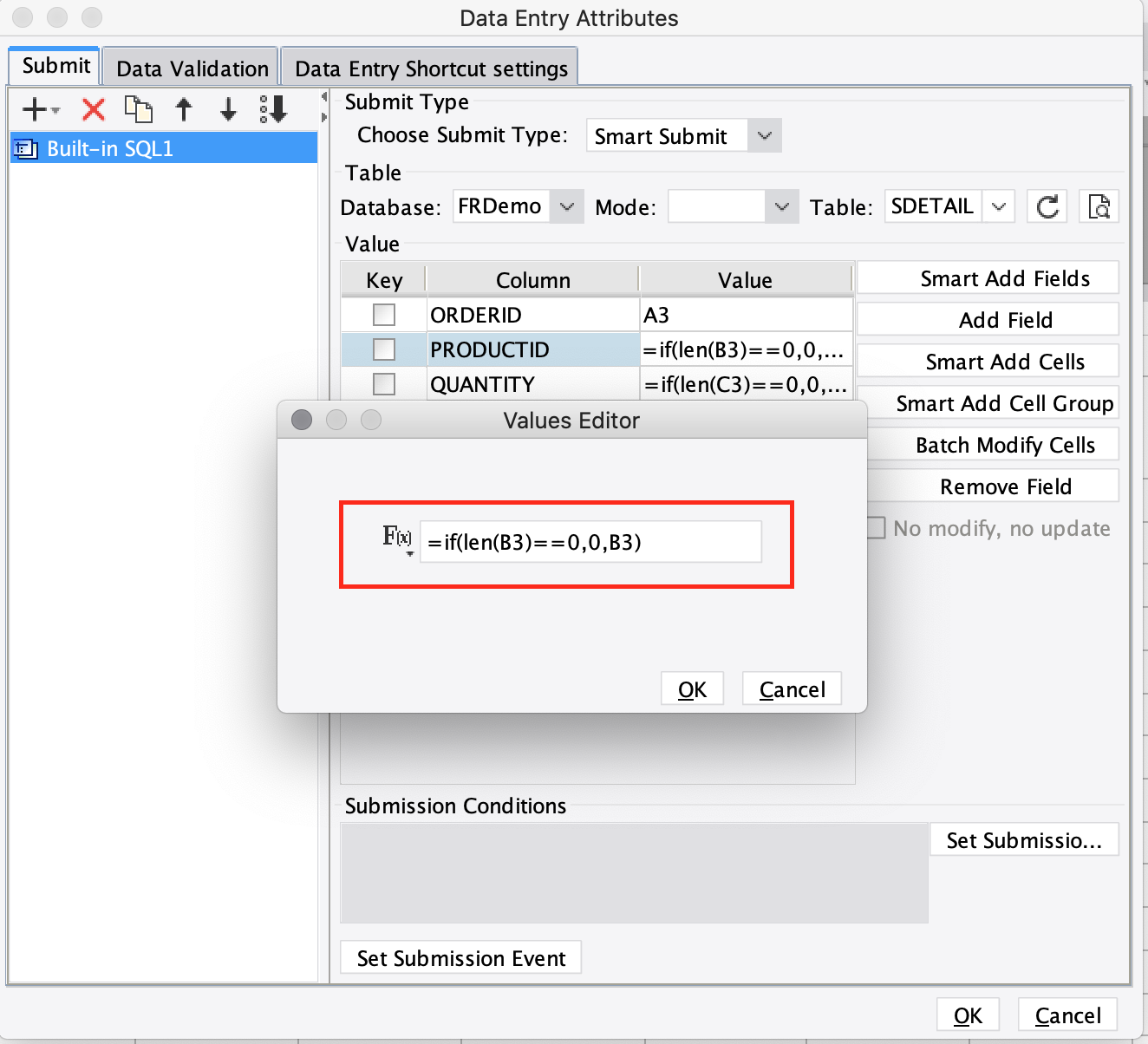Screen dimensions: 1148x1044
Task: Click the Remove Field button
Action: click(x=993, y=486)
